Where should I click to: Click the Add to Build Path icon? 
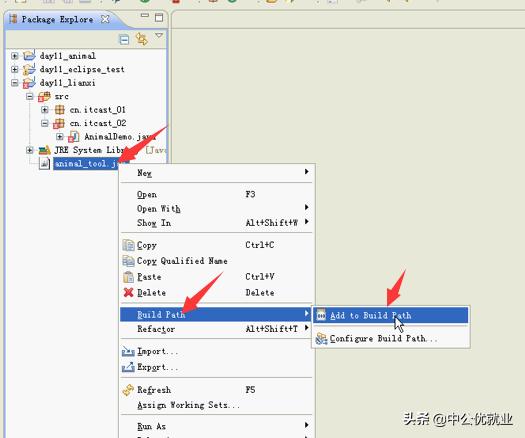click(x=321, y=315)
